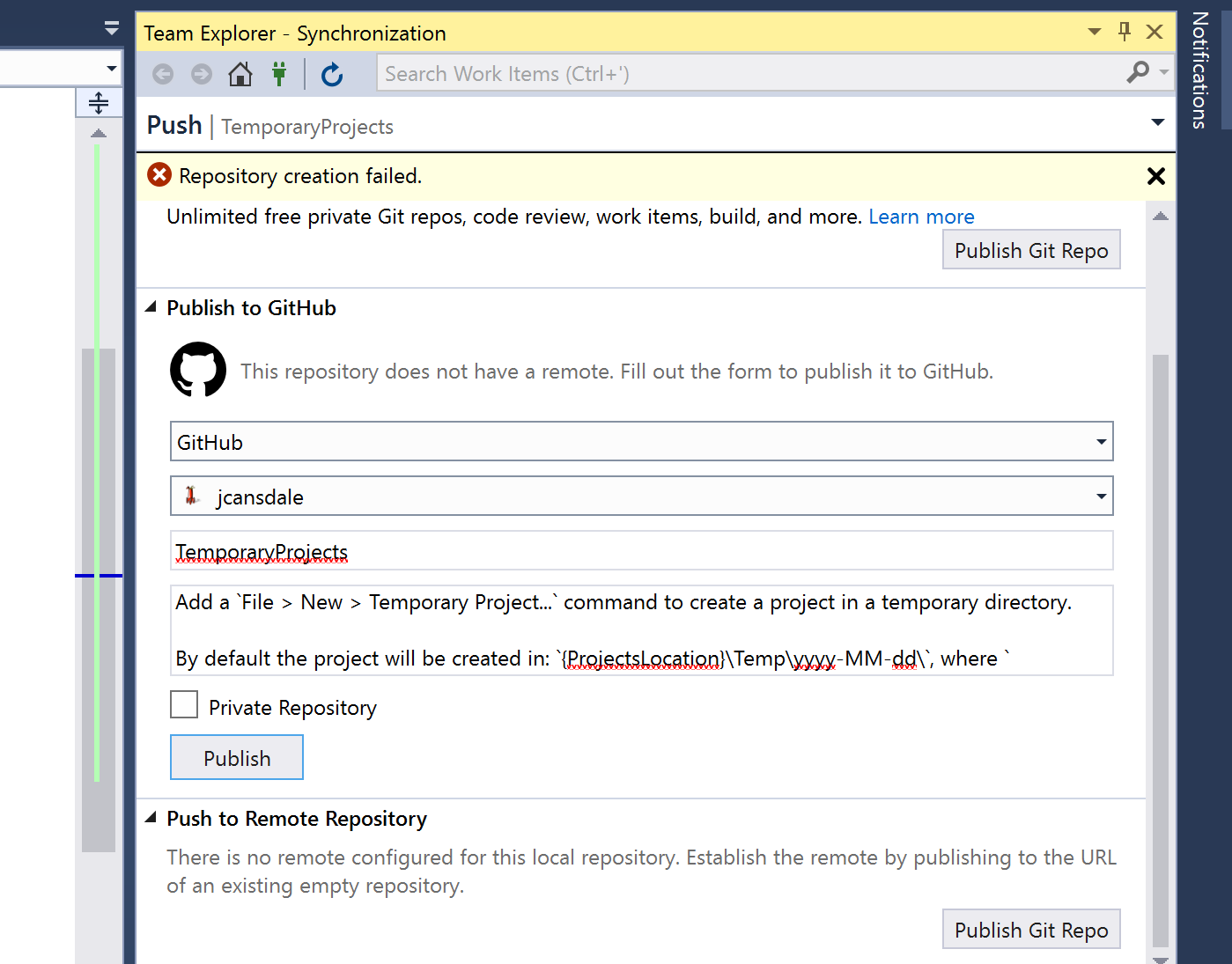Image resolution: width=1232 pixels, height=964 pixels.
Task: Dismiss the Repository creation failed message
Action: click(1156, 176)
